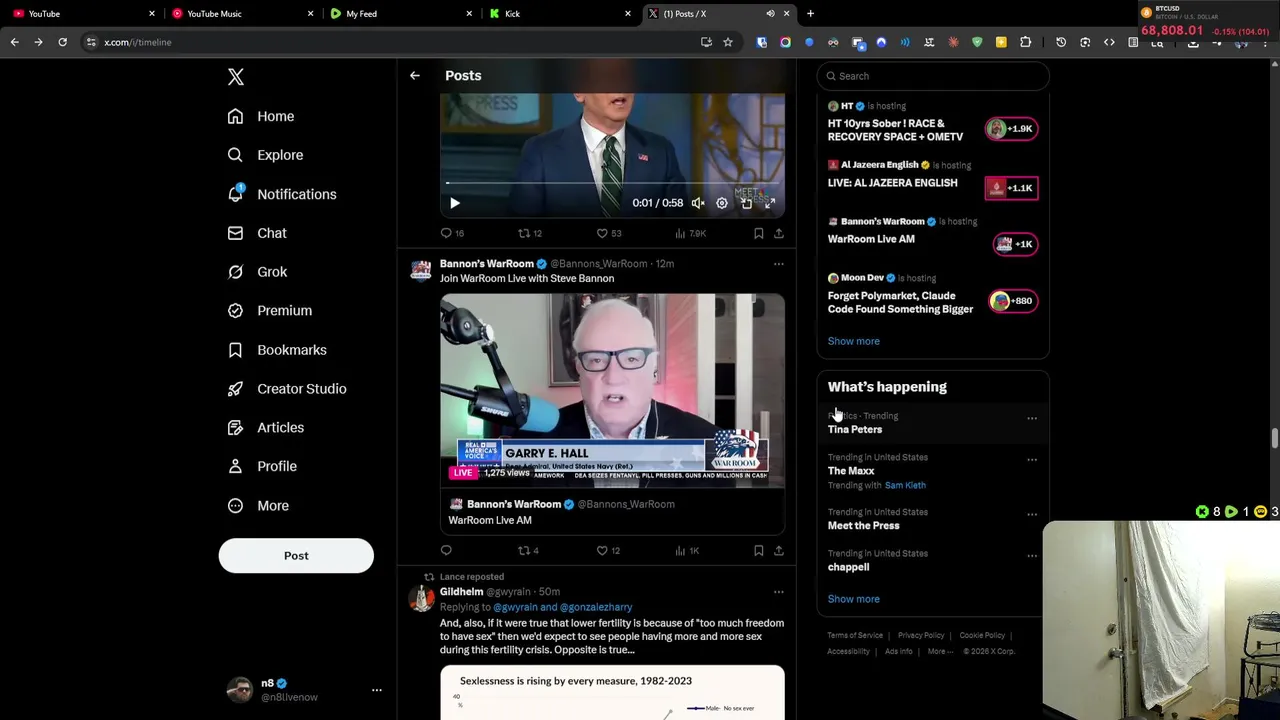The width and height of the screenshot is (1280, 720).
Task: Expand footer More options
Action: (939, 651)
